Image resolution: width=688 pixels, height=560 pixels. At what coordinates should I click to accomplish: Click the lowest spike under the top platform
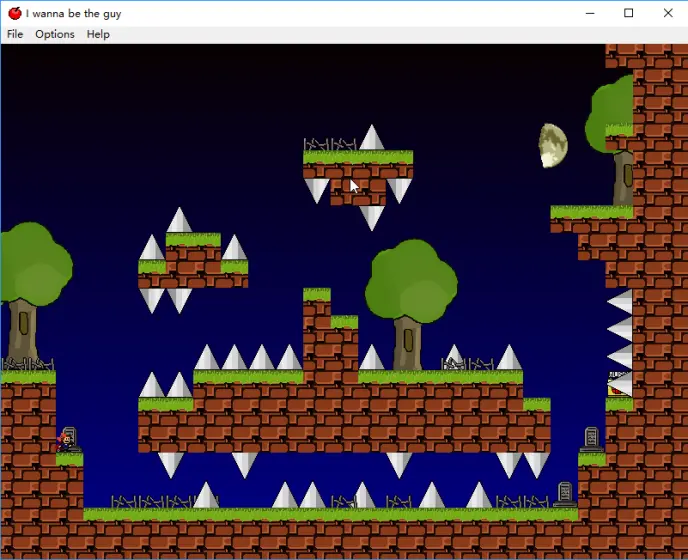(372, 217)
